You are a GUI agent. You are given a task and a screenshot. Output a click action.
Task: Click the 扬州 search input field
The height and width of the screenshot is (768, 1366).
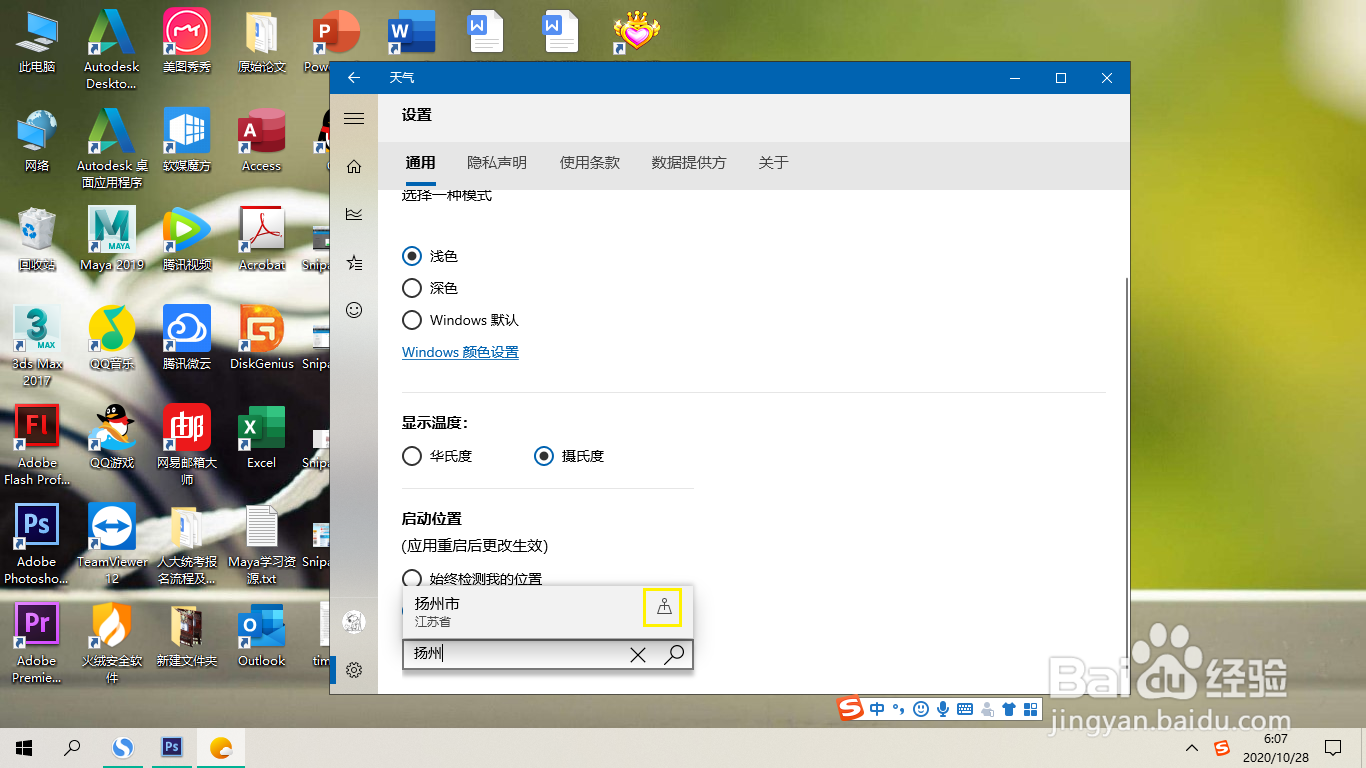(x=520, y=654)
